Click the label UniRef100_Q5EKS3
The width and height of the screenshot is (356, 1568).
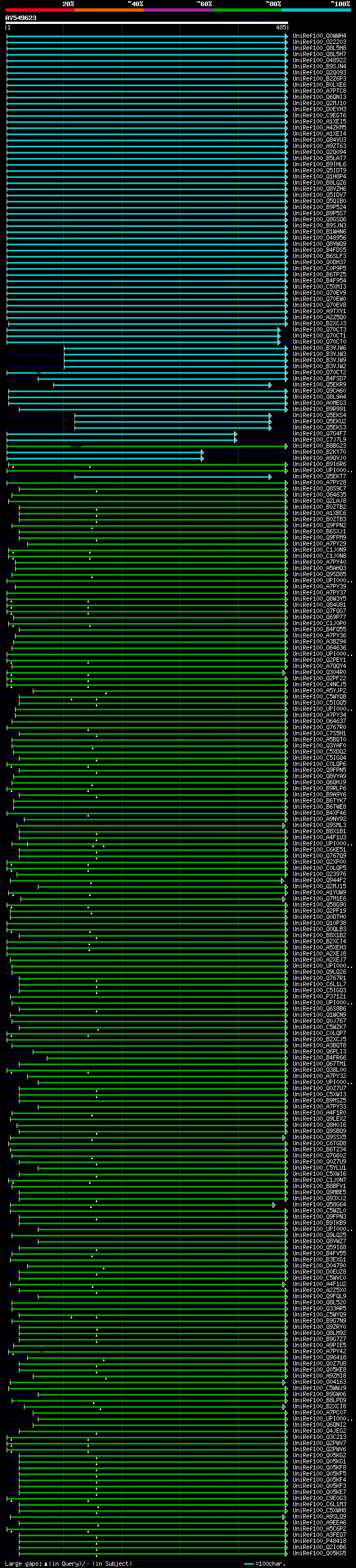pos(319,427)
